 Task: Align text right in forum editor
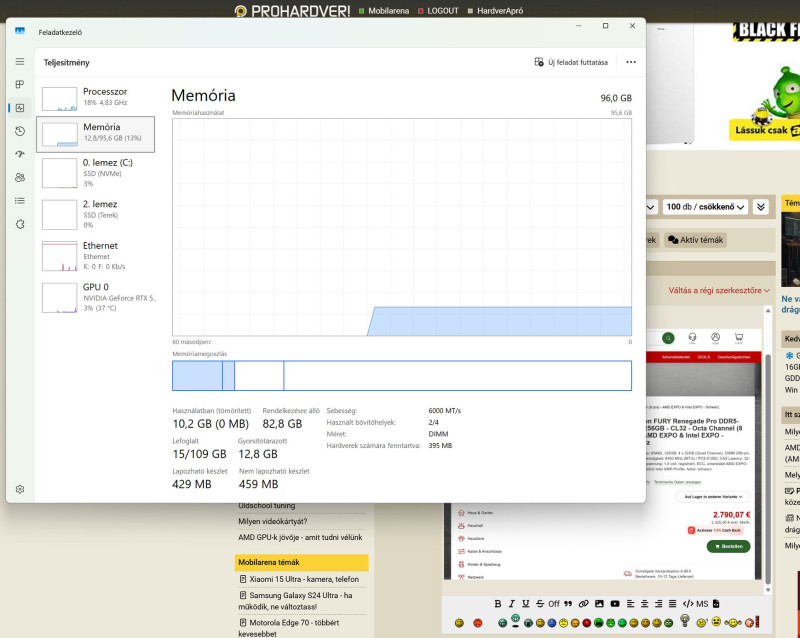click(658, 604)
